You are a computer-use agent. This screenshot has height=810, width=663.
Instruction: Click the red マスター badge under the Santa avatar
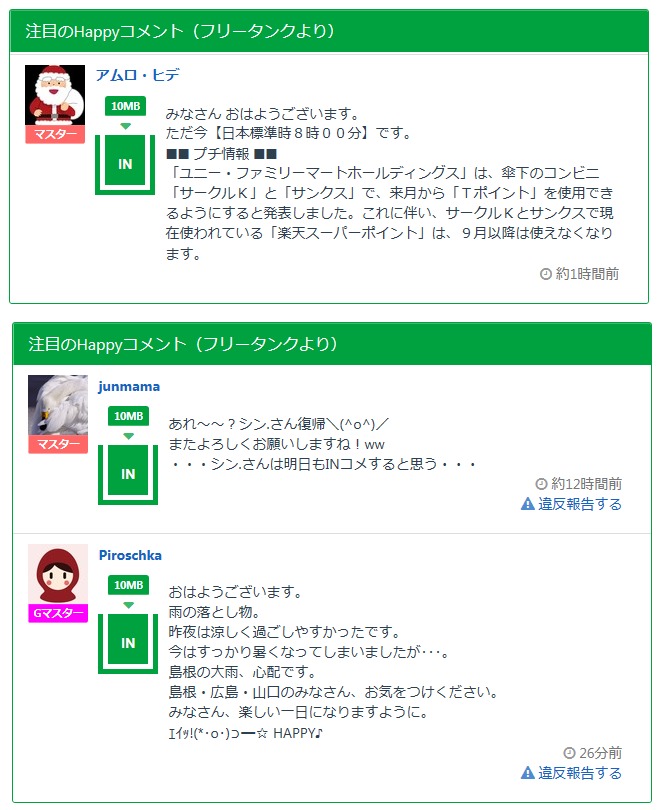pos(55,134)
